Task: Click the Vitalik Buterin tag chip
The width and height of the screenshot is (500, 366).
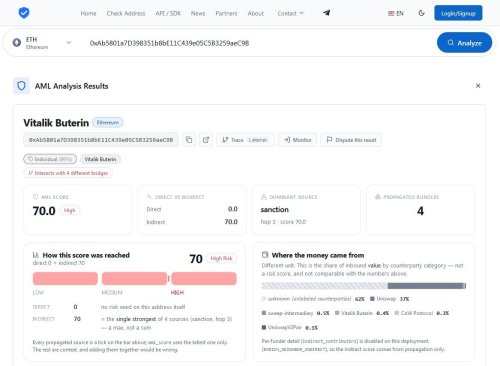Action: point(100,159)
